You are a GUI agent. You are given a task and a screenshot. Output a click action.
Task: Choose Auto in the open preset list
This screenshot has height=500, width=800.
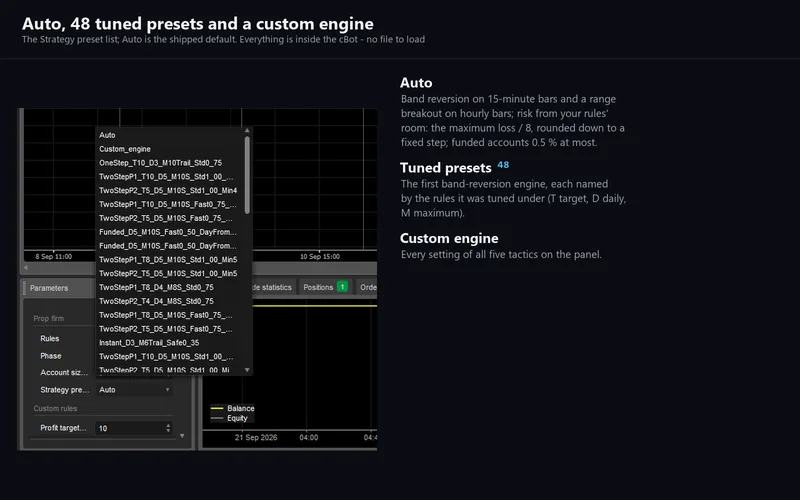coord(170,135)
